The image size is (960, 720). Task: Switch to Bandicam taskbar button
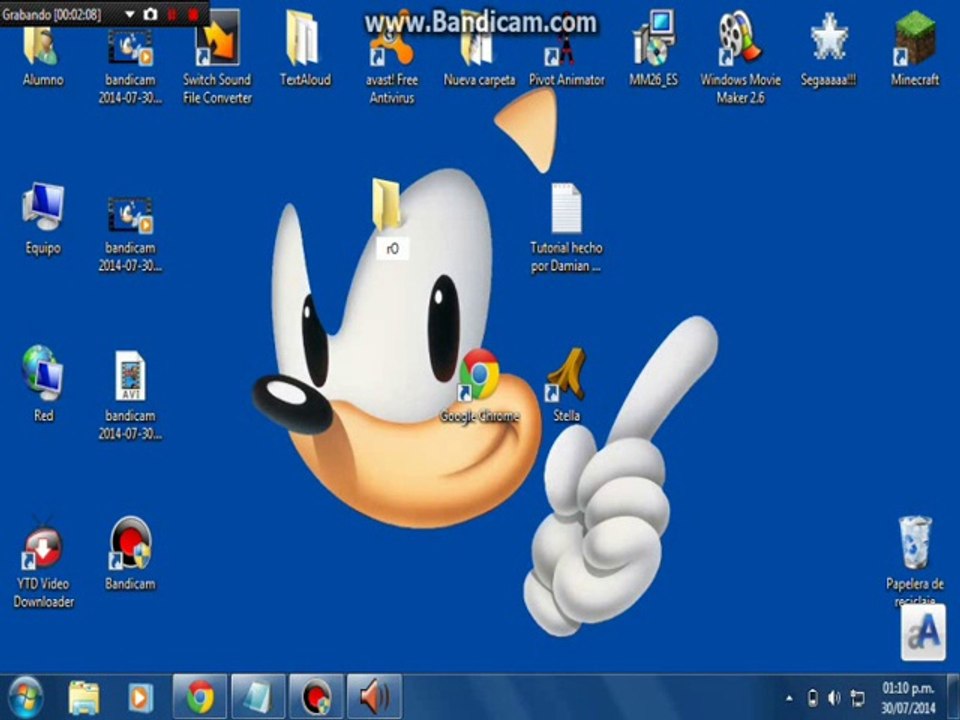[x=316, y=697]
